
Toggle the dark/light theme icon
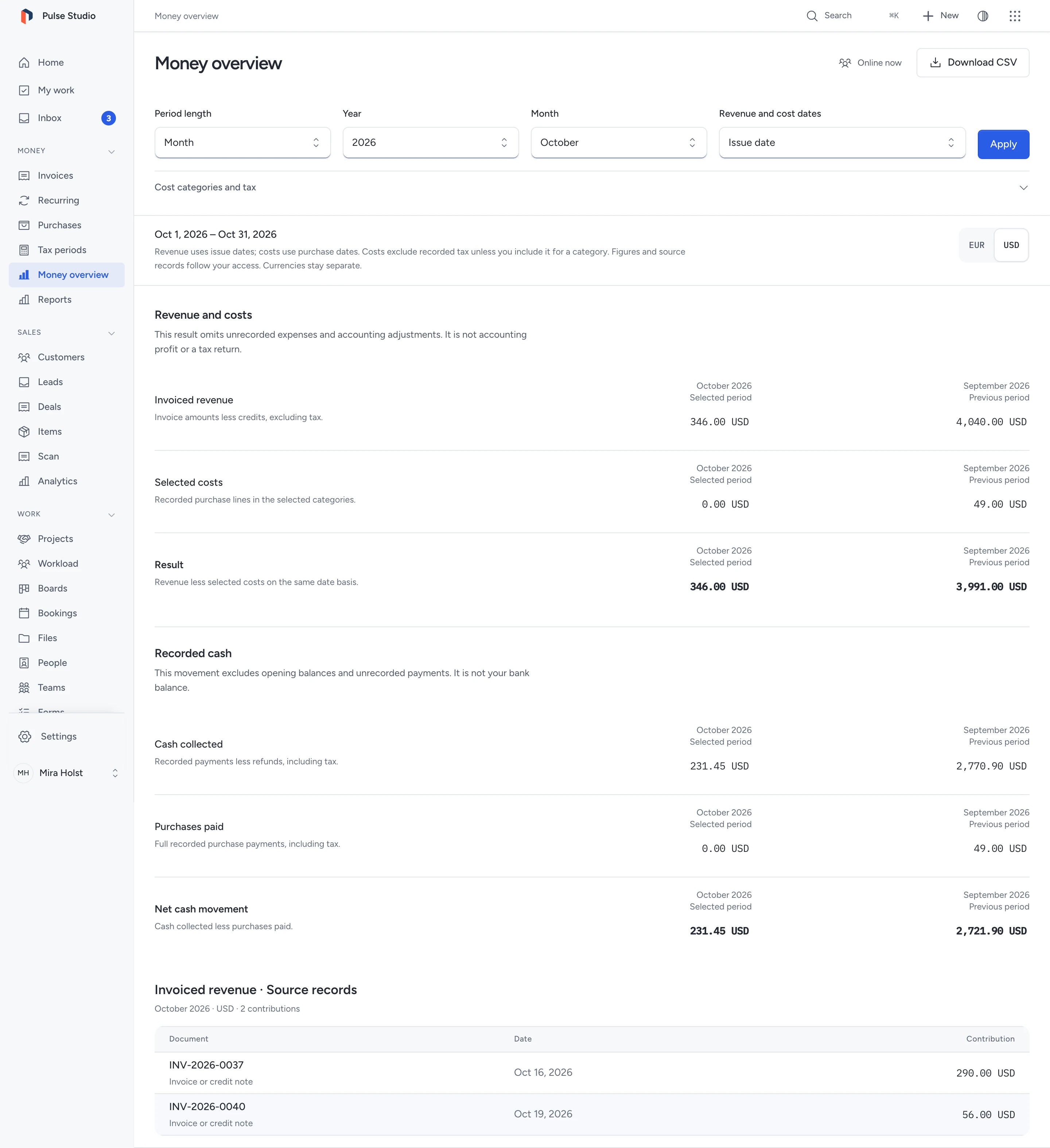click(x=983, y=16)
